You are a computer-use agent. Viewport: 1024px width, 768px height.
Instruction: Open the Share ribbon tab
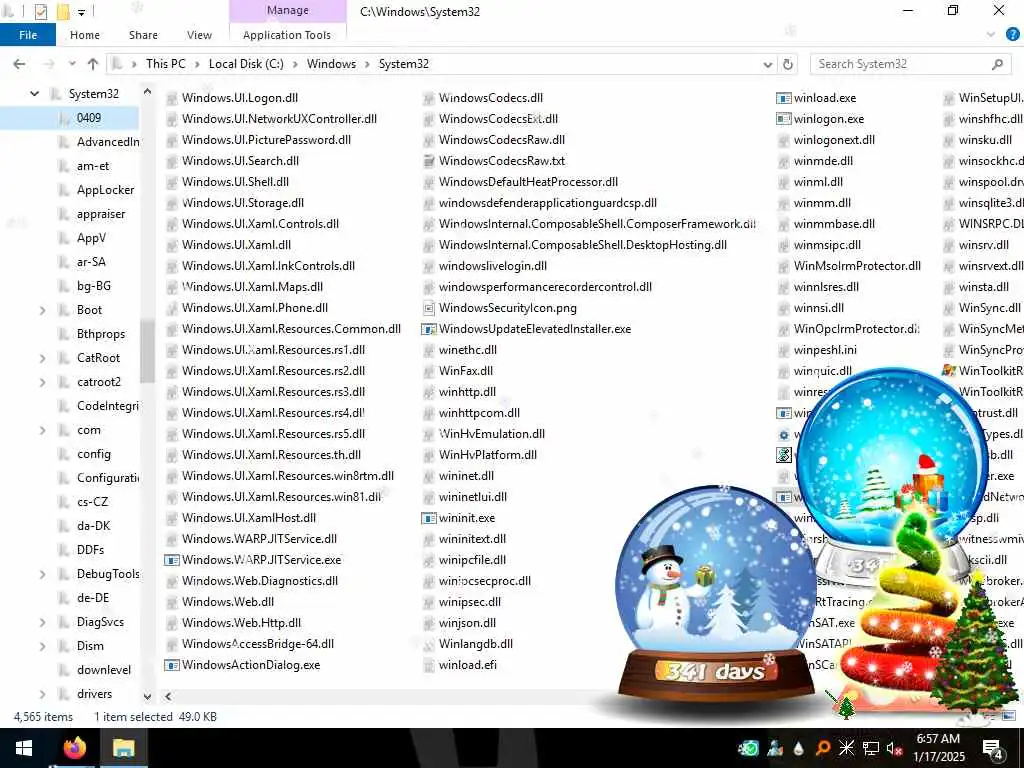[143, 35]
